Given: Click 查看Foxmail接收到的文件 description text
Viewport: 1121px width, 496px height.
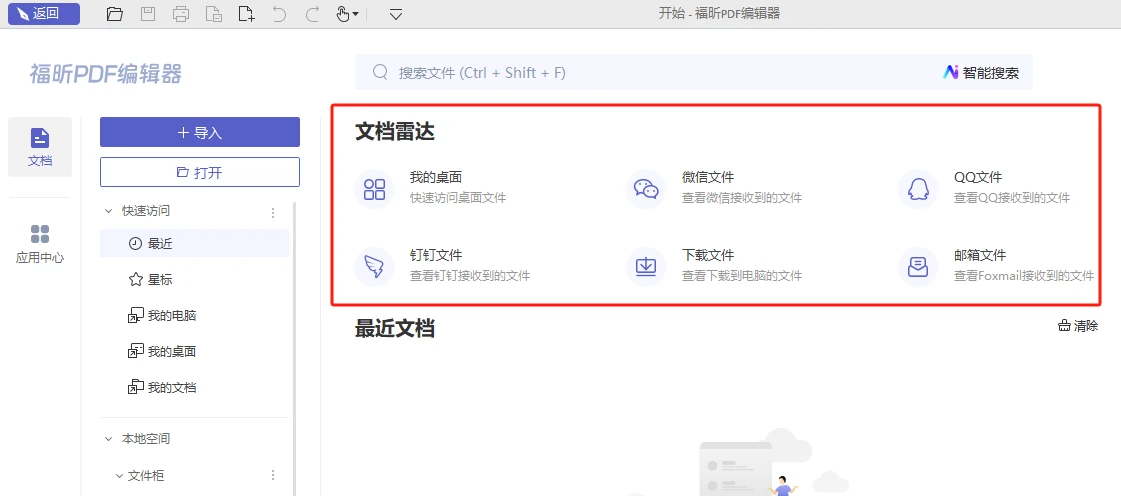Looking at the screenshot, I should pyautogui.click(x=1024, y=276).
